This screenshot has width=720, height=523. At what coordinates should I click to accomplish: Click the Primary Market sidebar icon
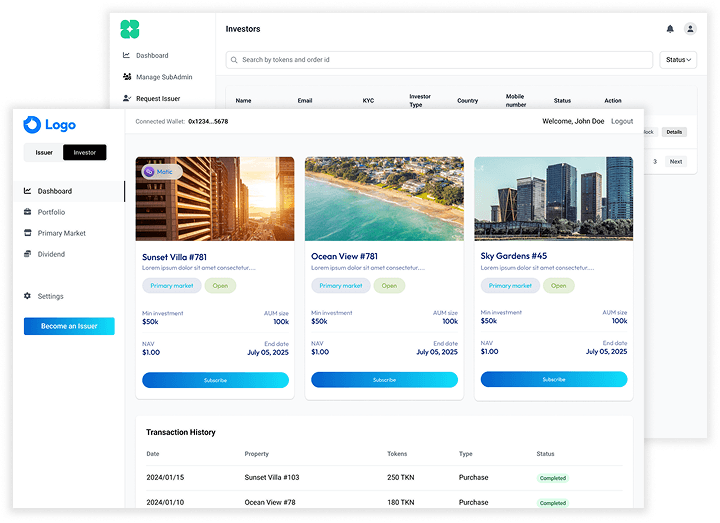tap(28, 233)
